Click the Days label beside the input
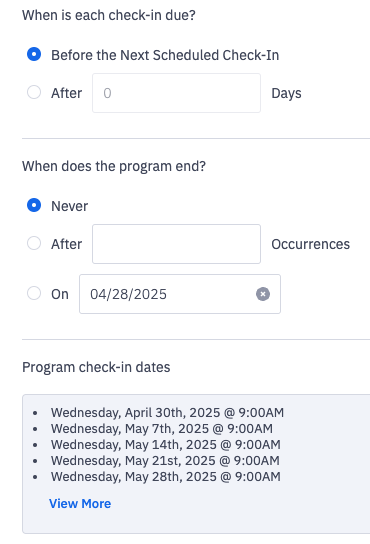This screenshot has width=370, height=544. point(286,93)
